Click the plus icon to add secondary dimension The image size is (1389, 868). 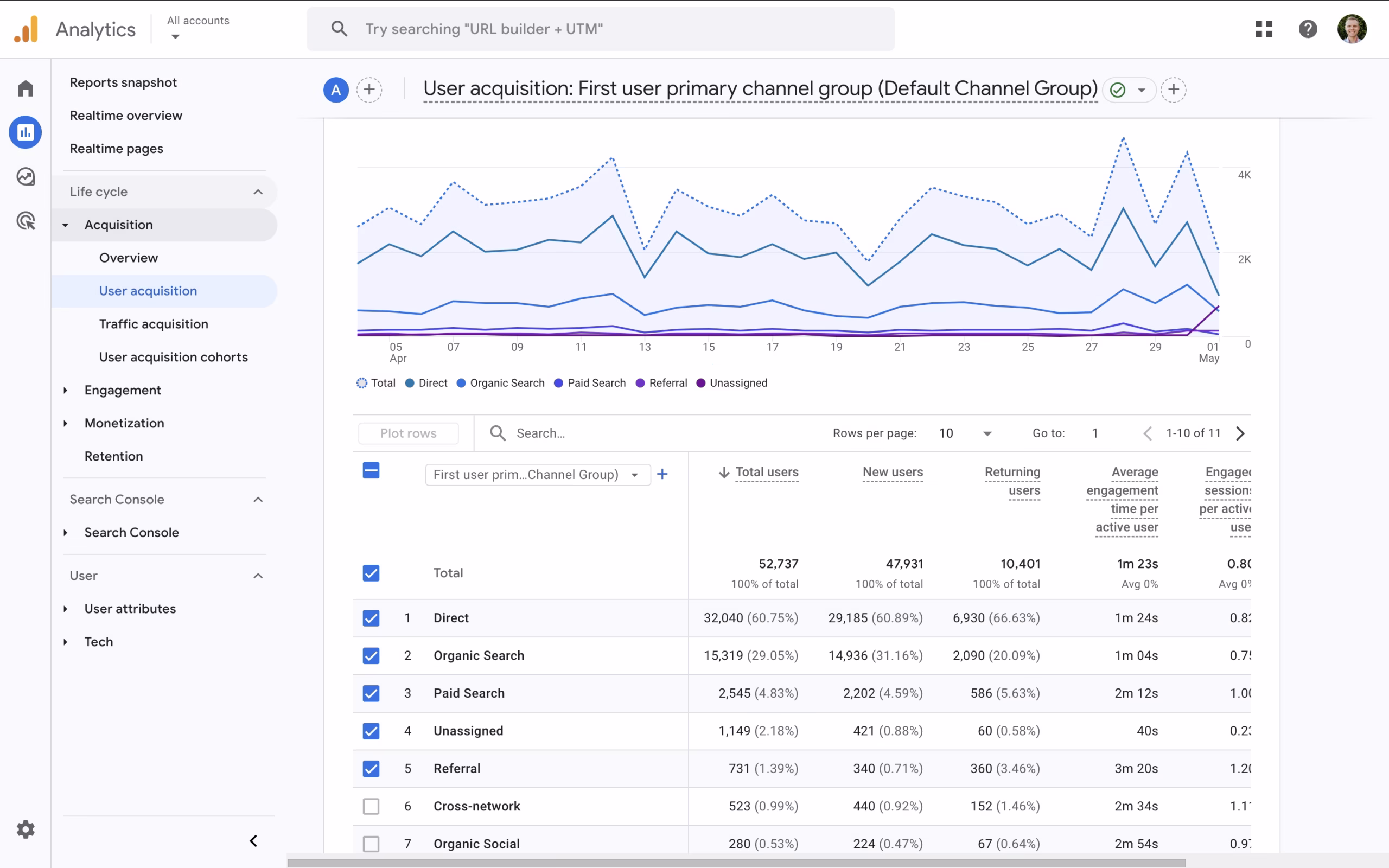[x=662, y=474]
